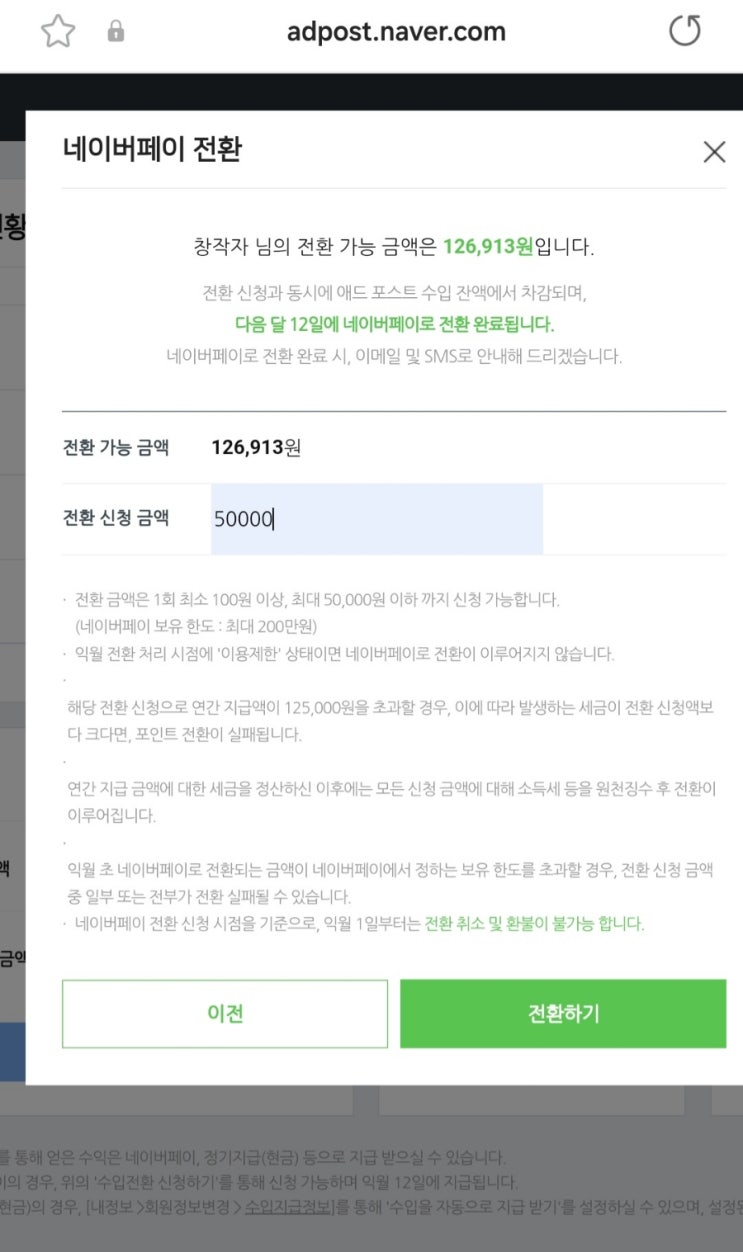Click the 네이버페이 보유 한도 note line

click(x=196, y=627)
